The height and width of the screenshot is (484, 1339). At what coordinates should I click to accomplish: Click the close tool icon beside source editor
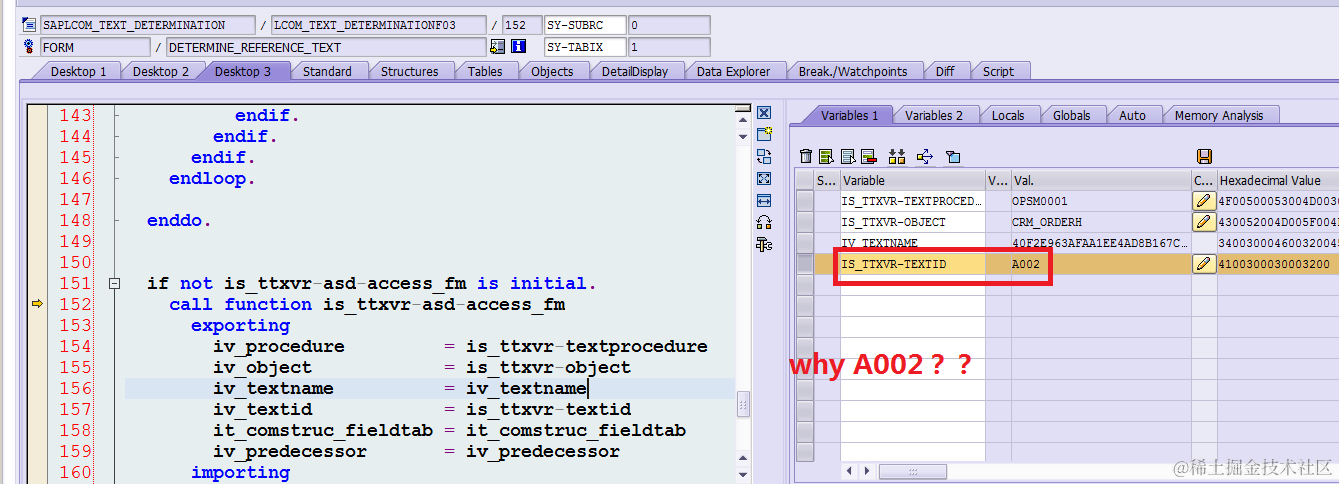[x=764, y=113]
